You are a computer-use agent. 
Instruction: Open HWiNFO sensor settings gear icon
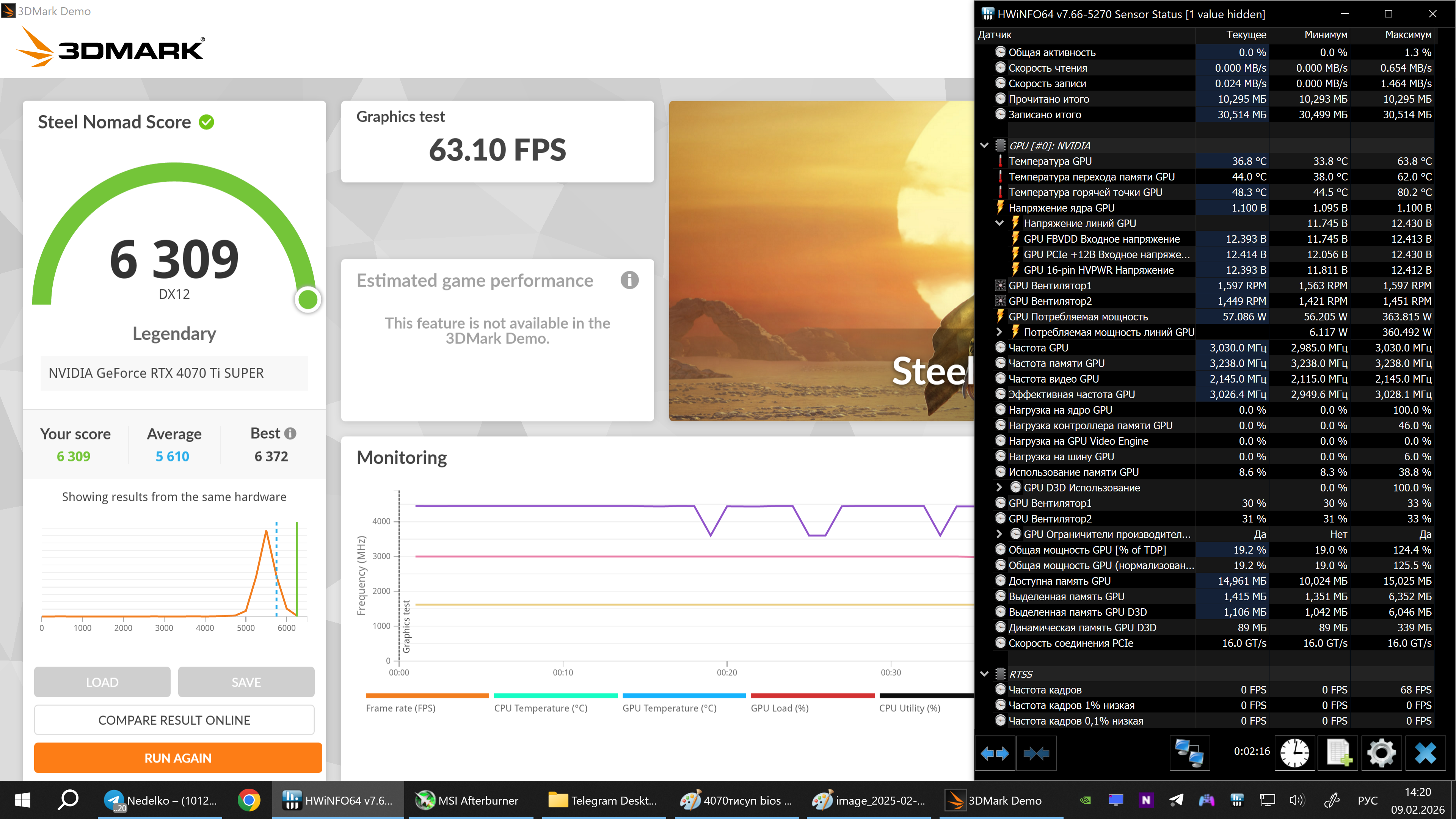point(1381,753)
